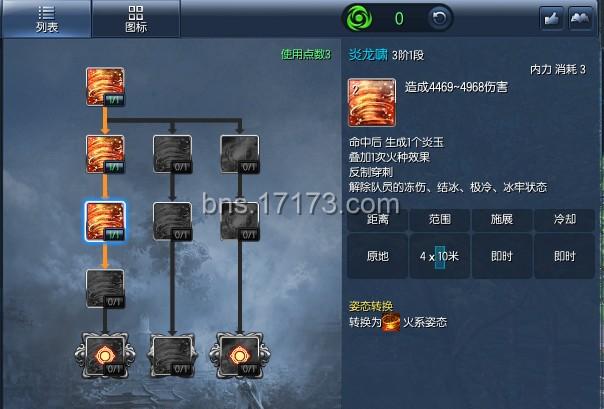
Task: Select the bottom-middle final skill node
Action: pos(172,355)
